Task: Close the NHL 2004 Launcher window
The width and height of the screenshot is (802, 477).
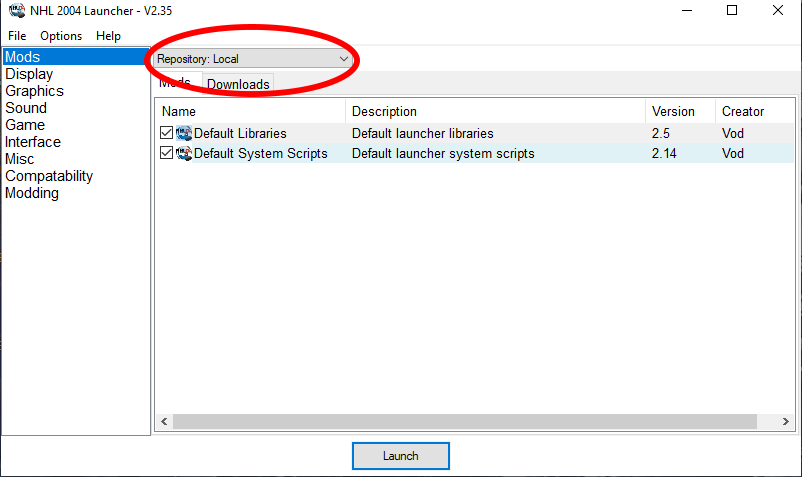Action: [778, 10]
